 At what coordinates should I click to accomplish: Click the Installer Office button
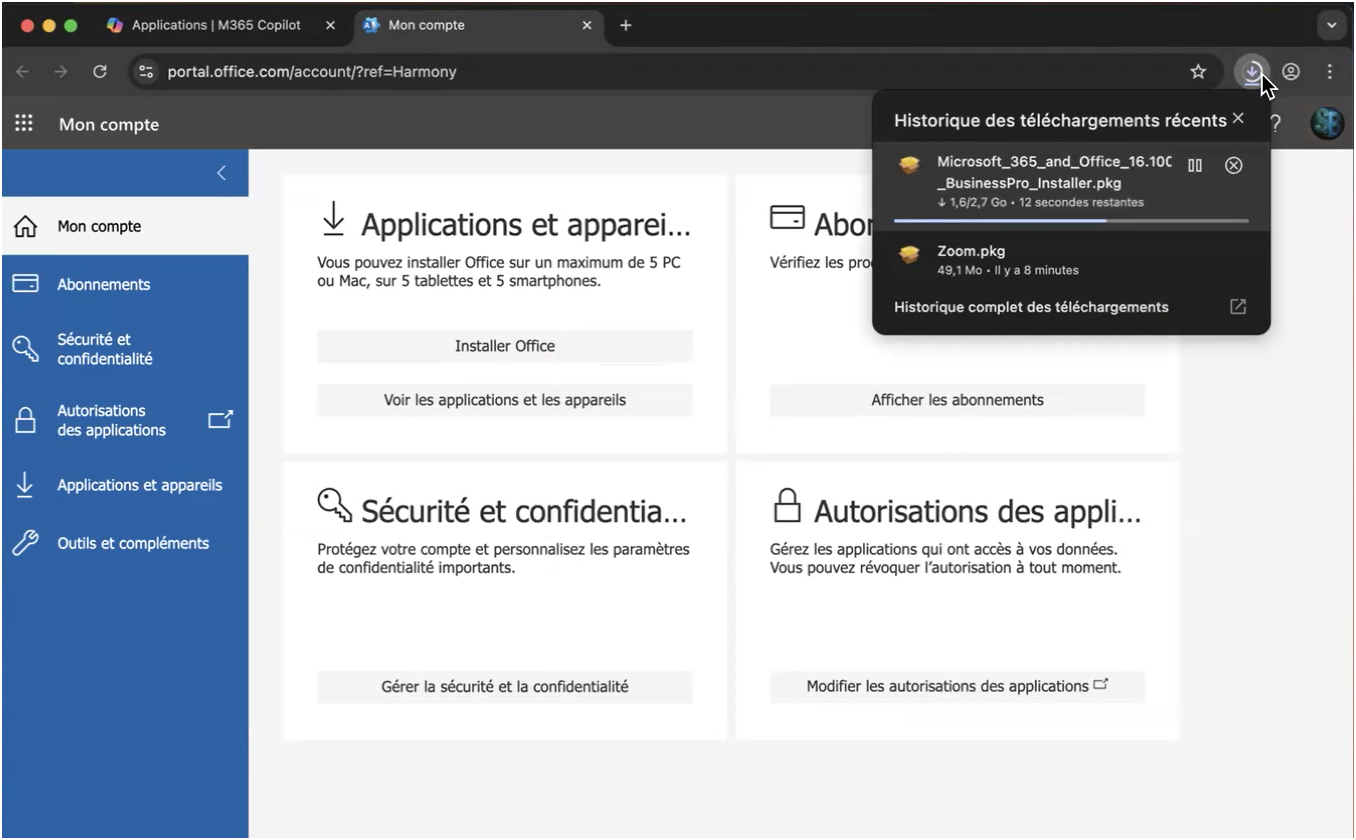505,346
